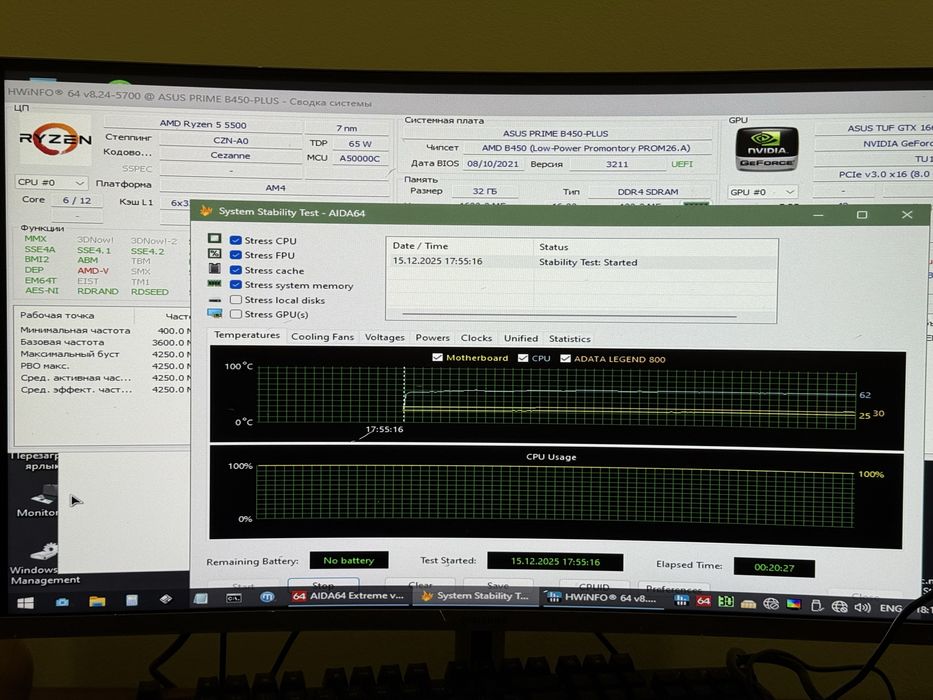Click the Elapsed Time value 00:20:27

[x=774, y=567]
